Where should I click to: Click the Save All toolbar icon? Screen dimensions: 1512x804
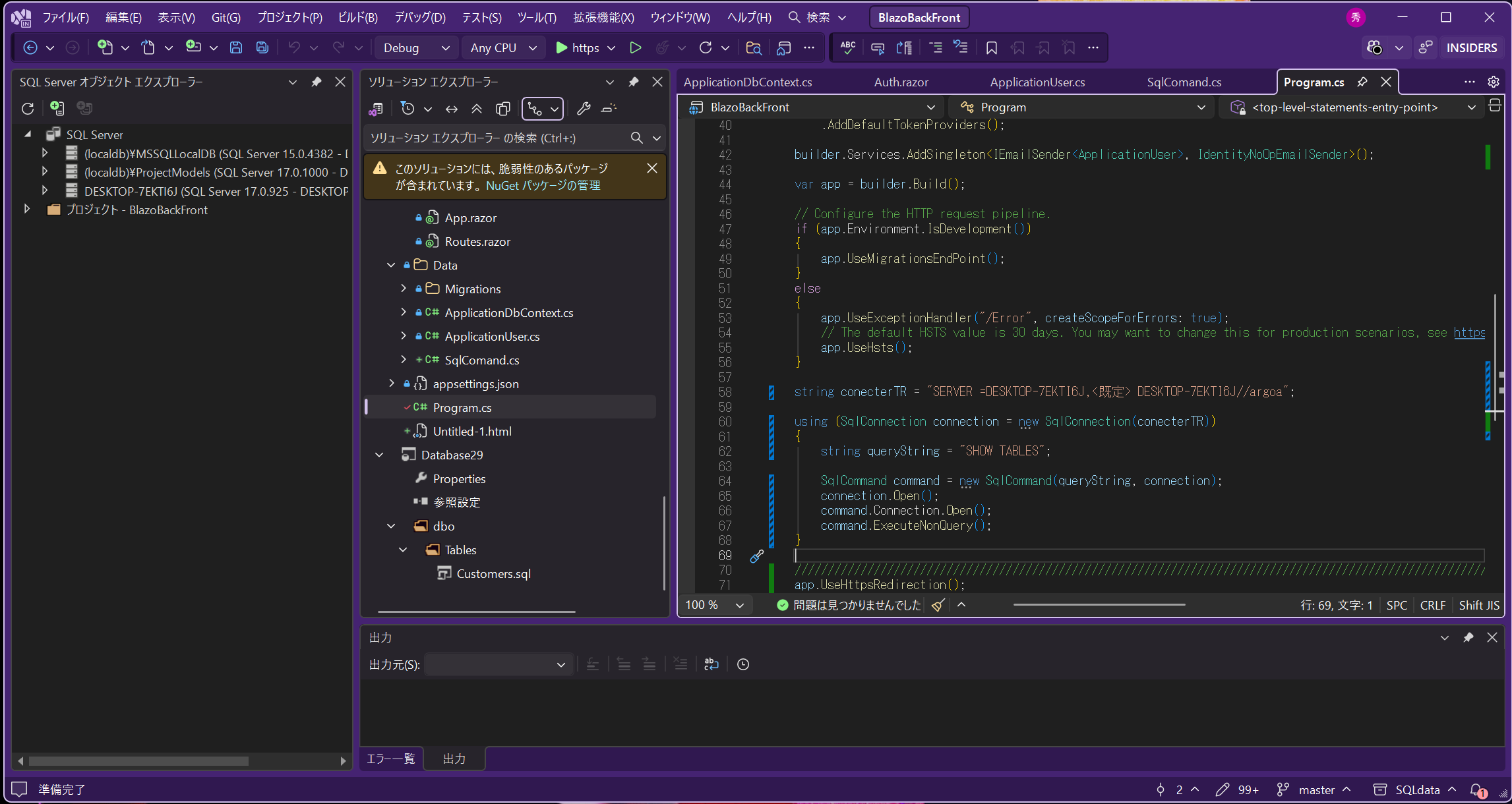(x=262, y=47)
